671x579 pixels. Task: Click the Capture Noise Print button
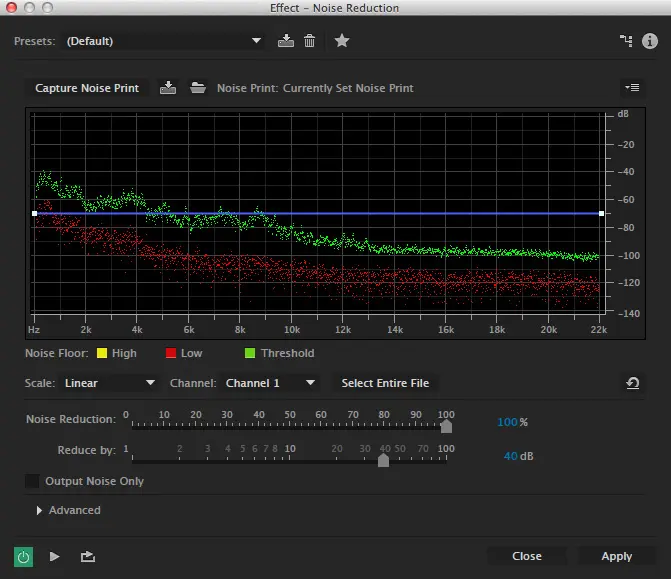[87, 88]
